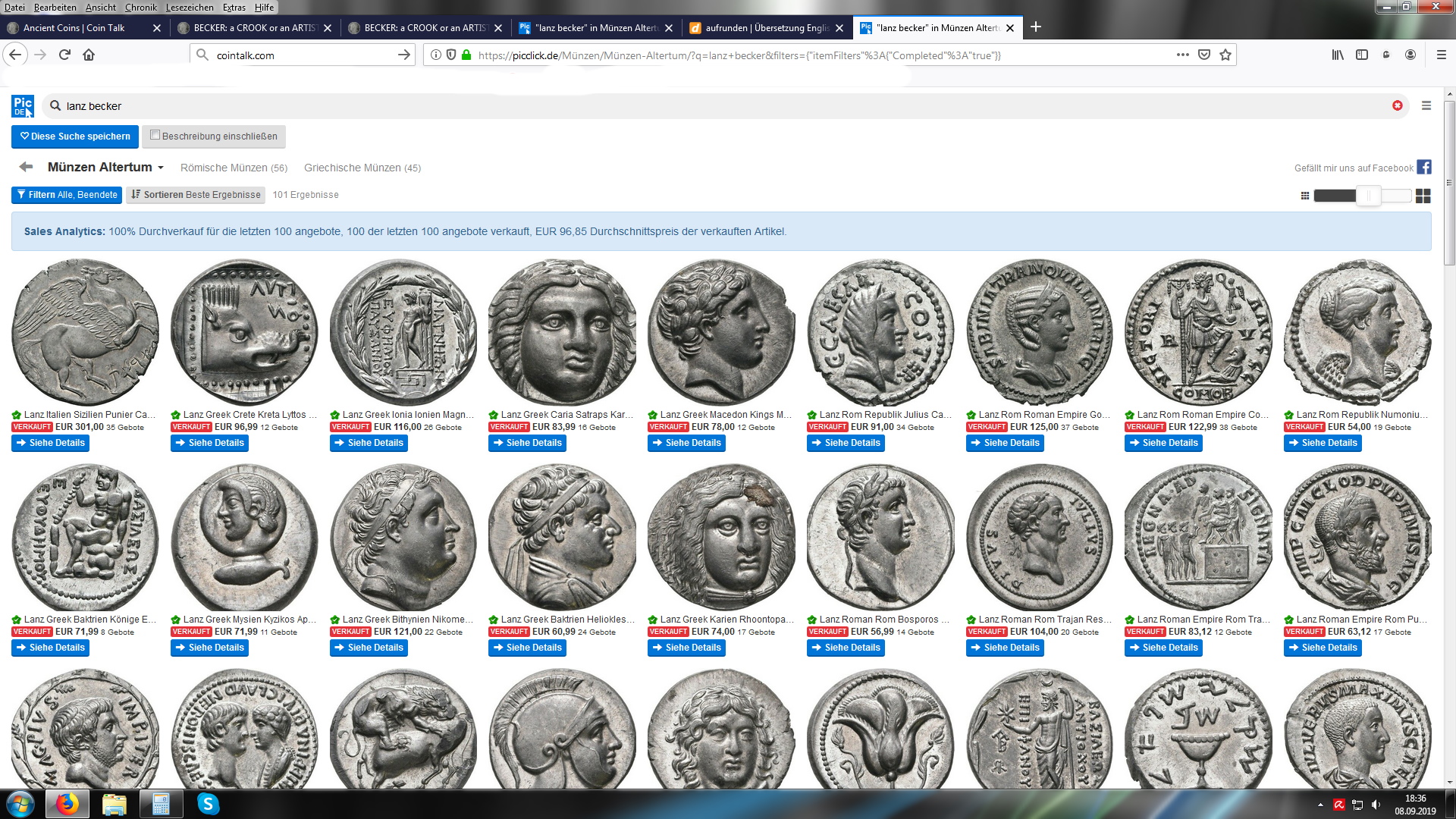Open the Chronik menu

(x=140, y=7)
